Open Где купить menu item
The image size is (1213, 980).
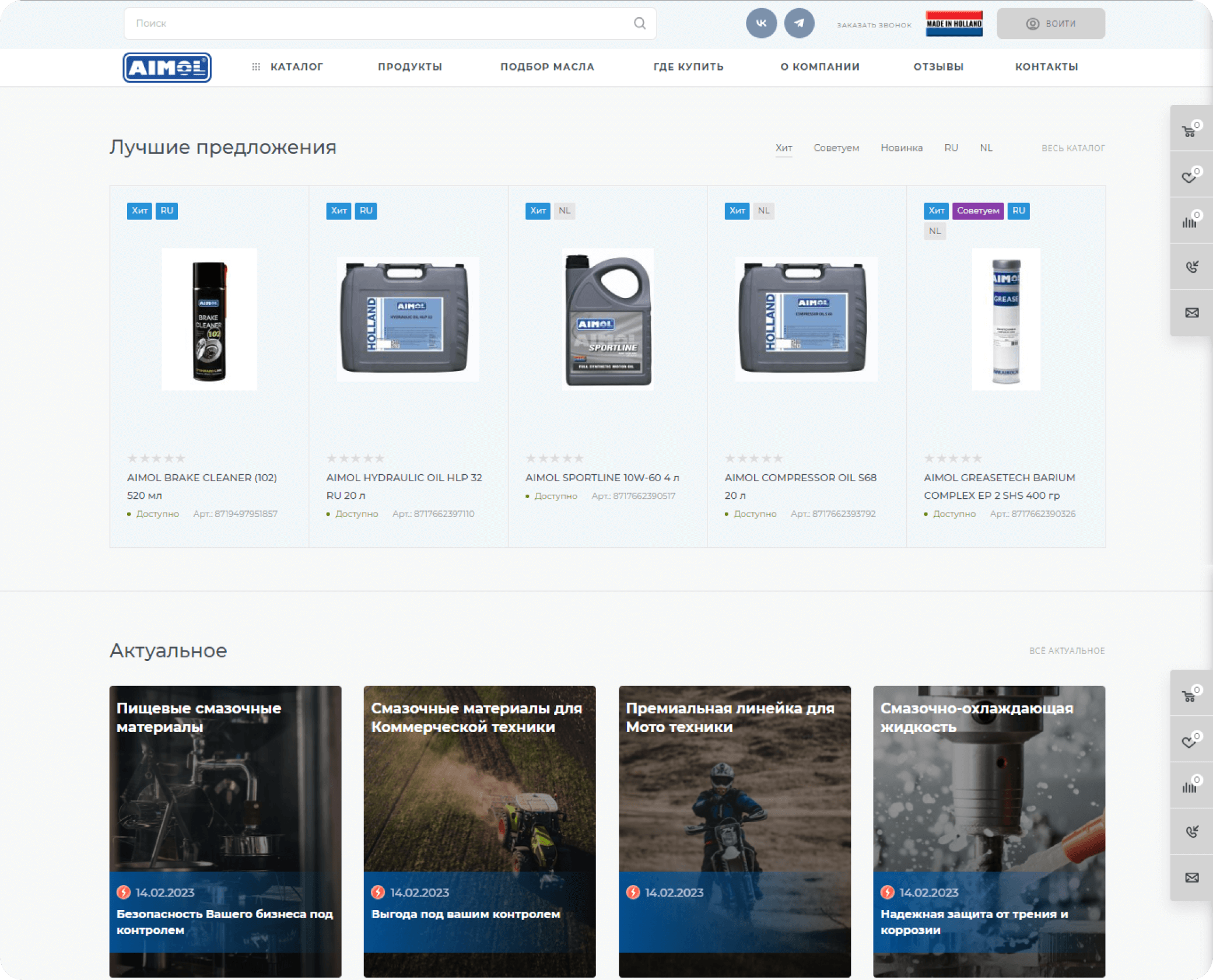(x=688, y=67)
